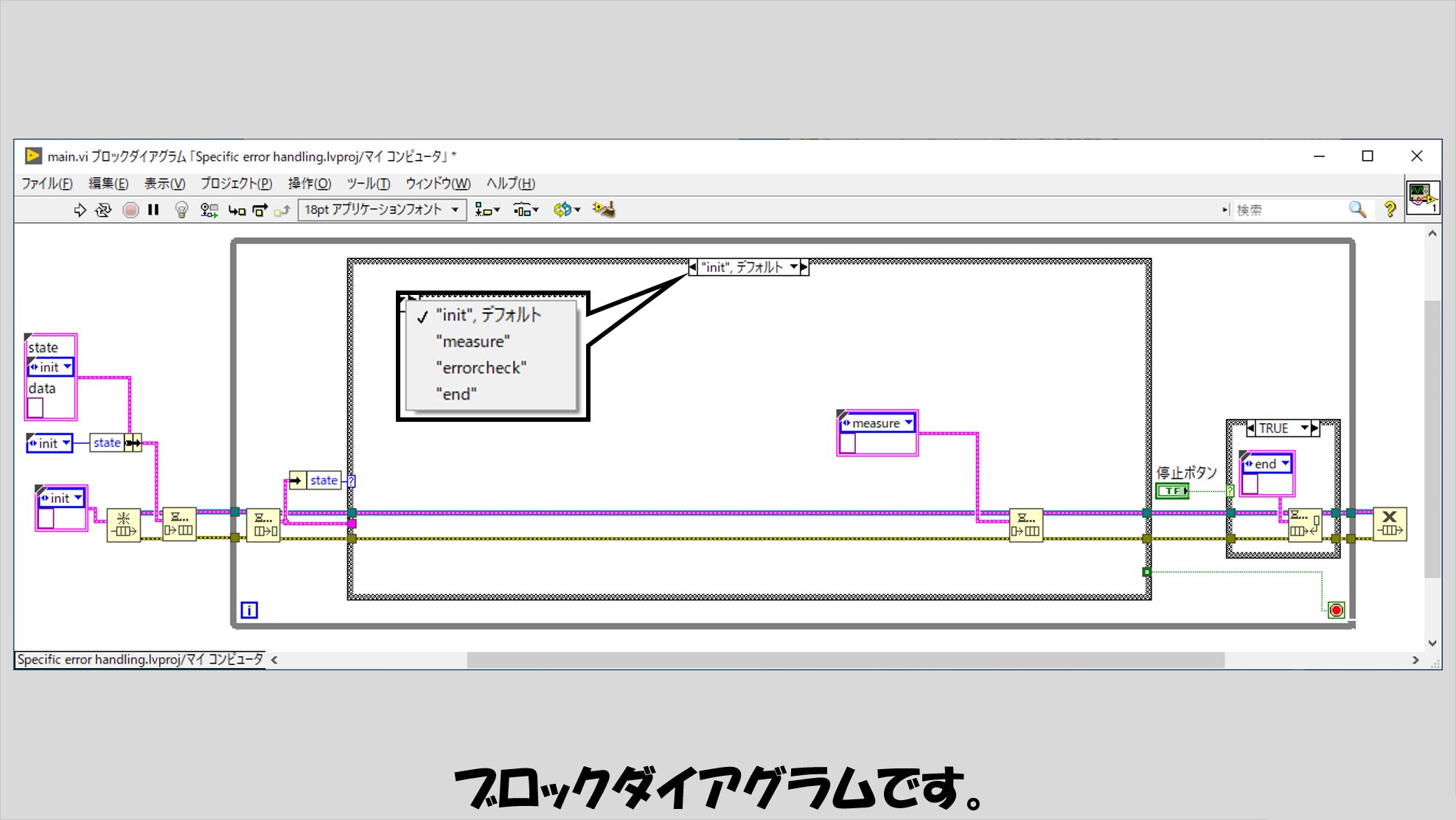This screenshot has width=1456, height=820.
Task: Click the 停止ボタン boolean terminal
Action: (x=1172, y=491)
